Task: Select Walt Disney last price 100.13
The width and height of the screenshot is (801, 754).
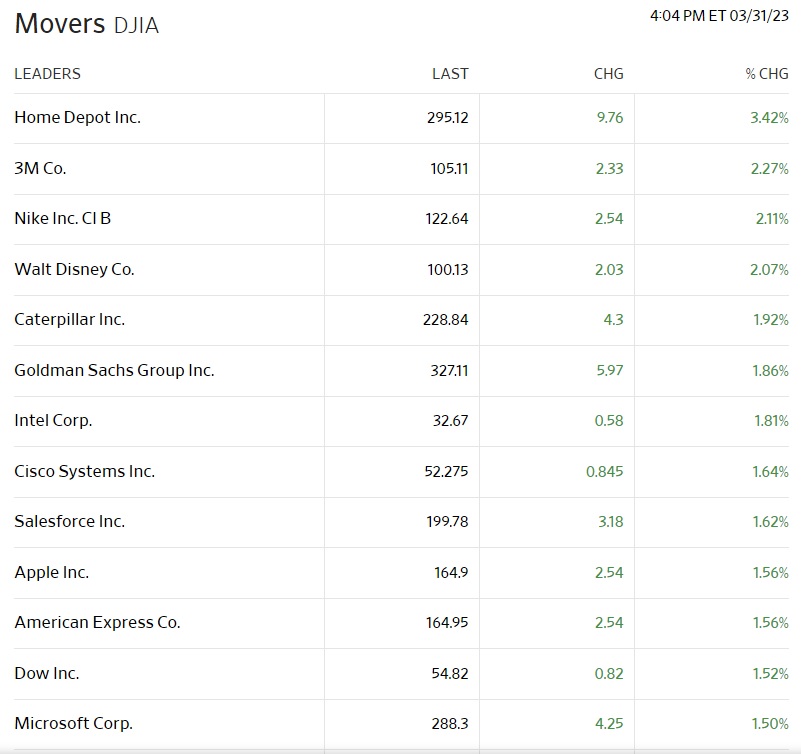Action: click(448, 269)
